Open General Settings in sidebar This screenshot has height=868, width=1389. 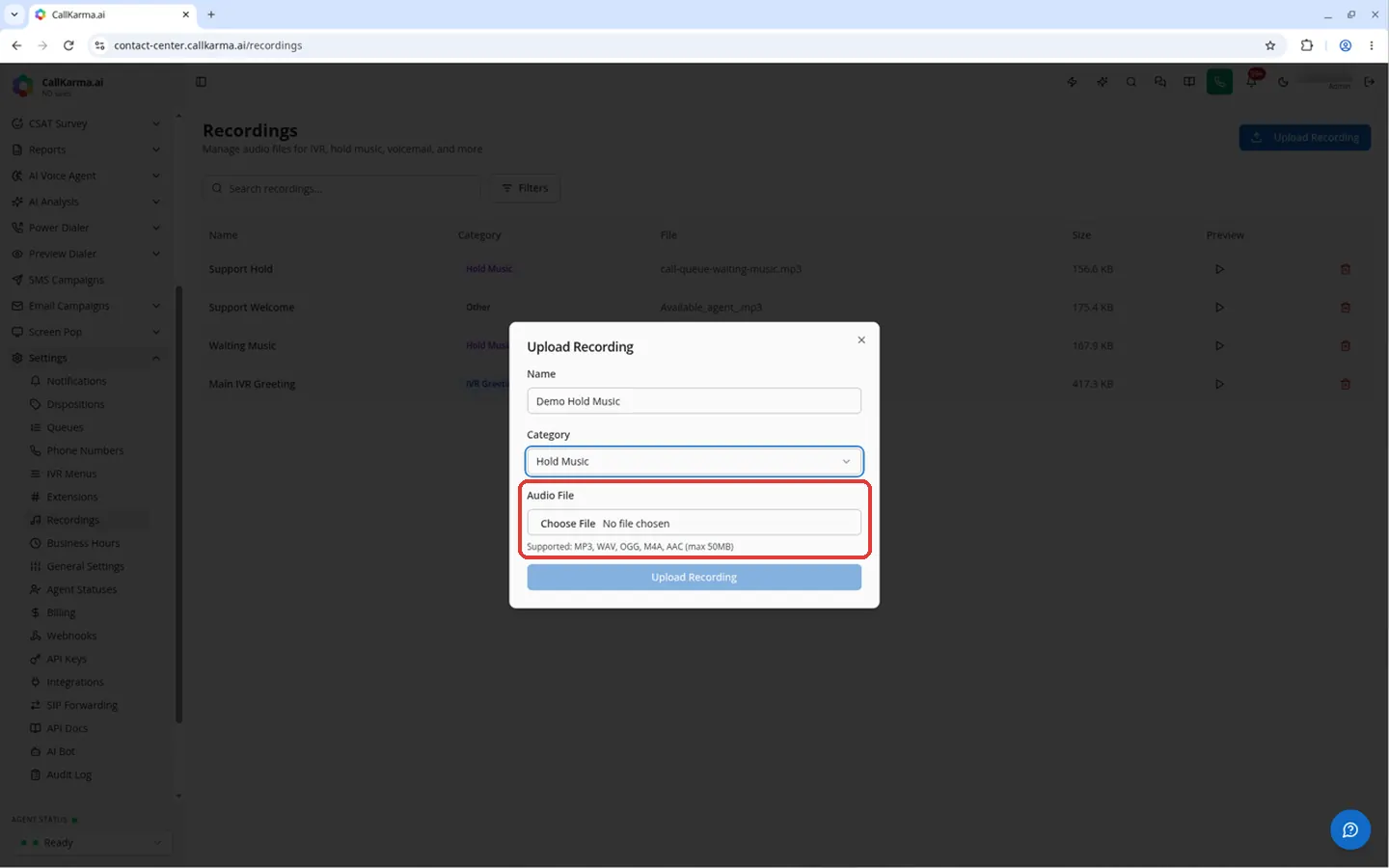pyautogui.click(x=87, y=566)
